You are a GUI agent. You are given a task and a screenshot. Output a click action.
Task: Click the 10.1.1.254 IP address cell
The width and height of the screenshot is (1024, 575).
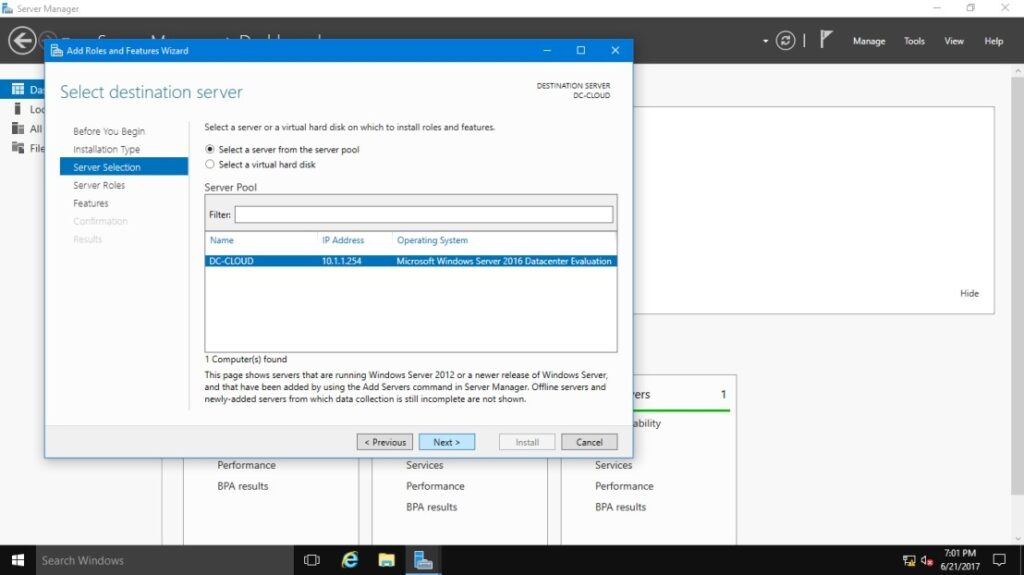(342, 261)
